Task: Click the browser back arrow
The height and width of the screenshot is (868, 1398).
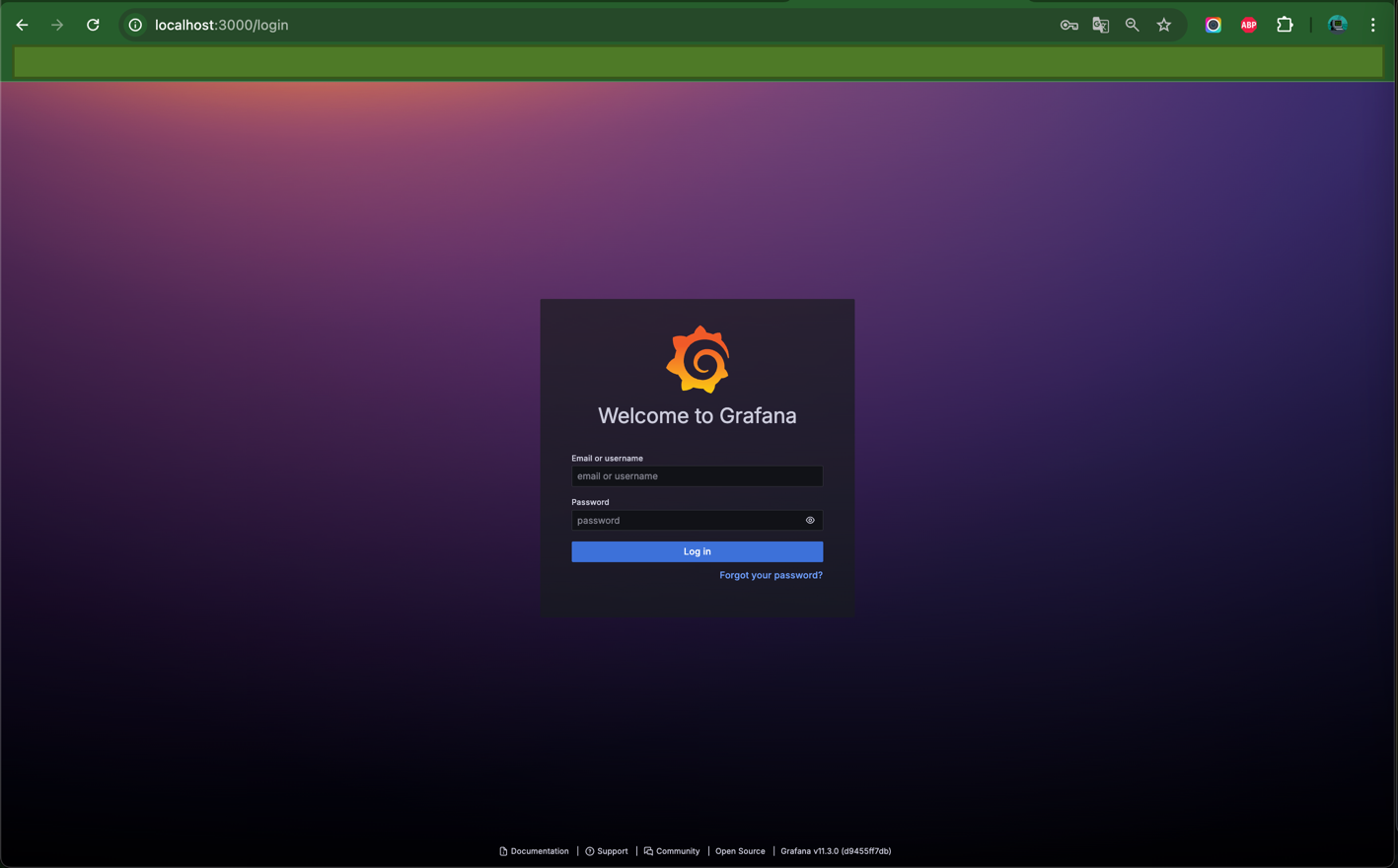Action: [22, 25]
